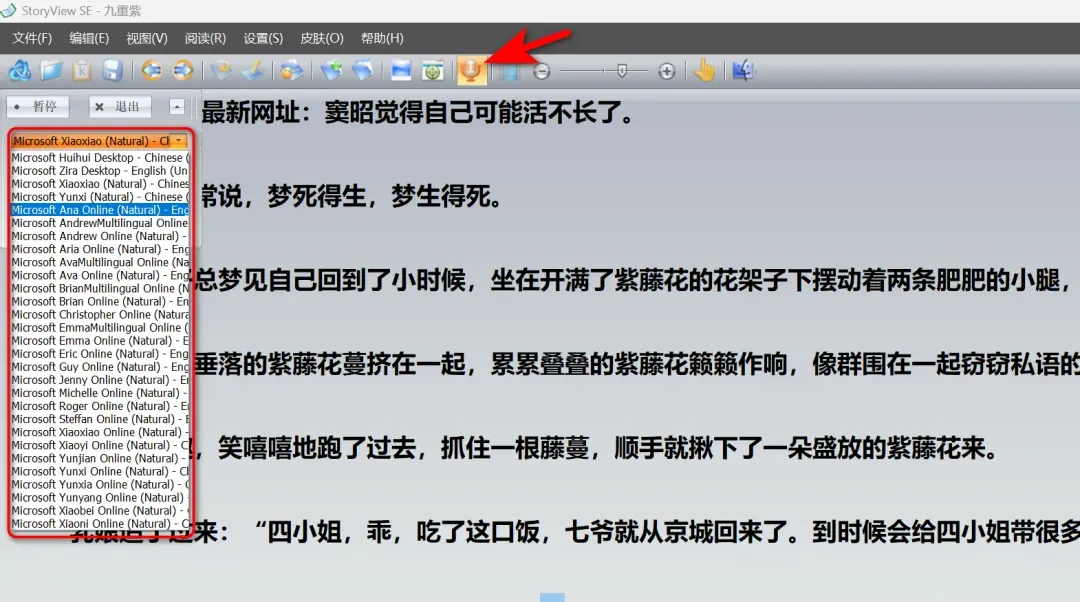1080x602 pixels.
Task: Click the blue card with plus icon
Action: (x=331, y=70)
